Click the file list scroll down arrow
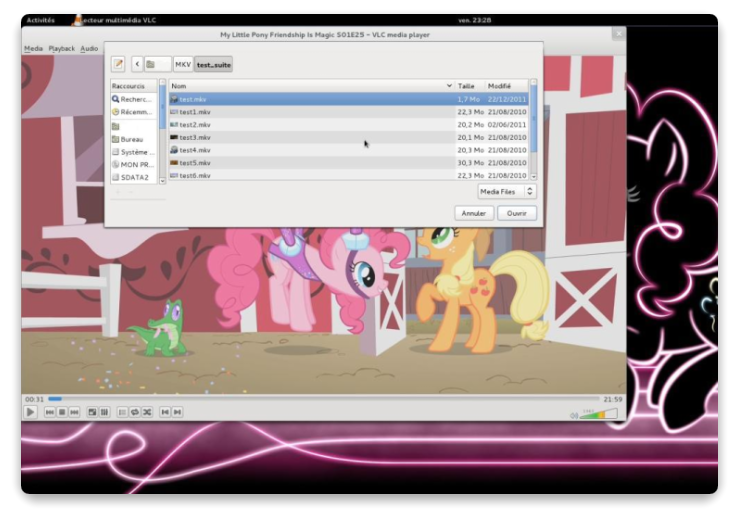 [534, 177]
